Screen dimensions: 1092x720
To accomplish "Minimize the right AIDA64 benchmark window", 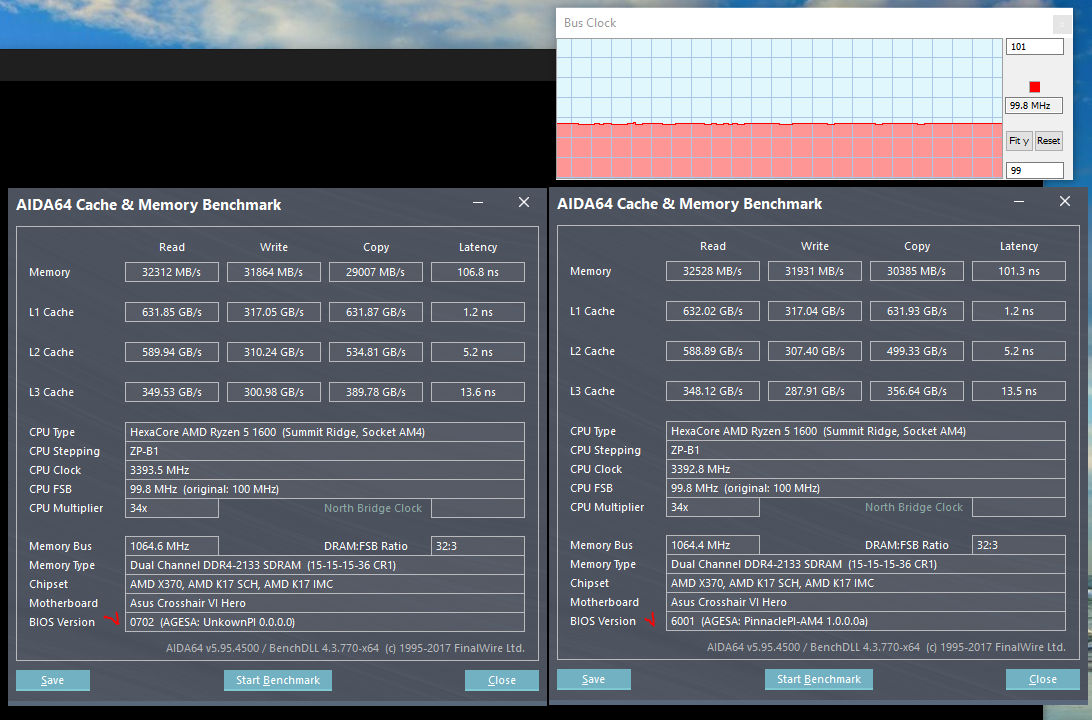I will click(x=1019, y=202).
